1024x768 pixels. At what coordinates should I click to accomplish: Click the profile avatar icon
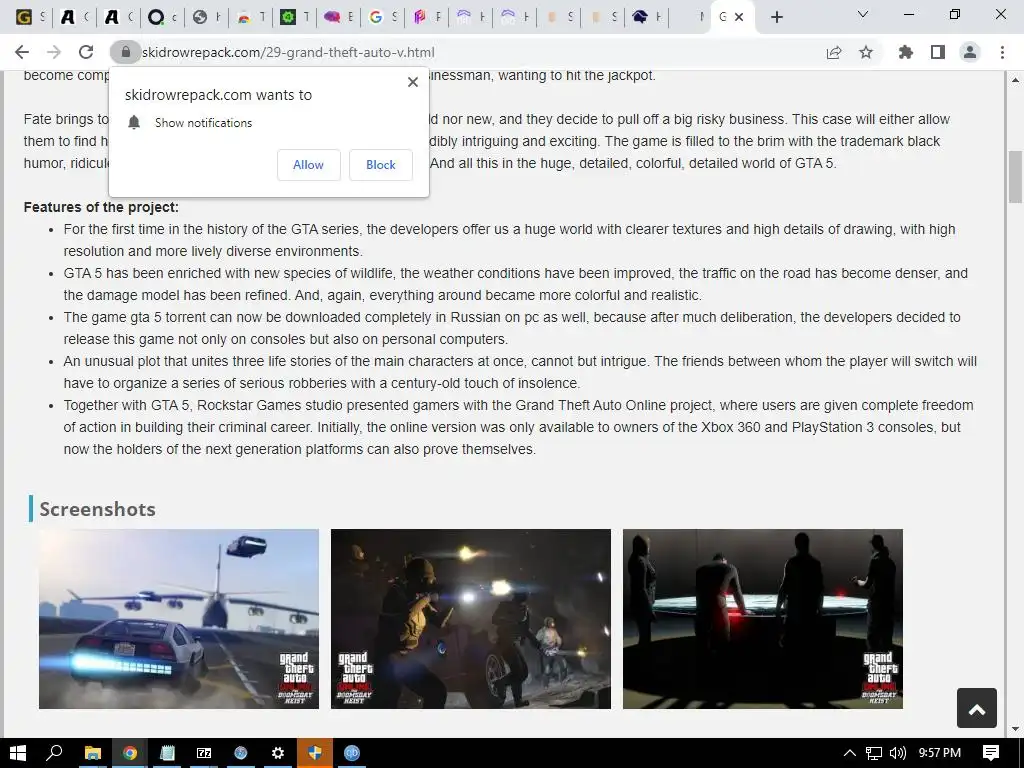coord(970,52)
